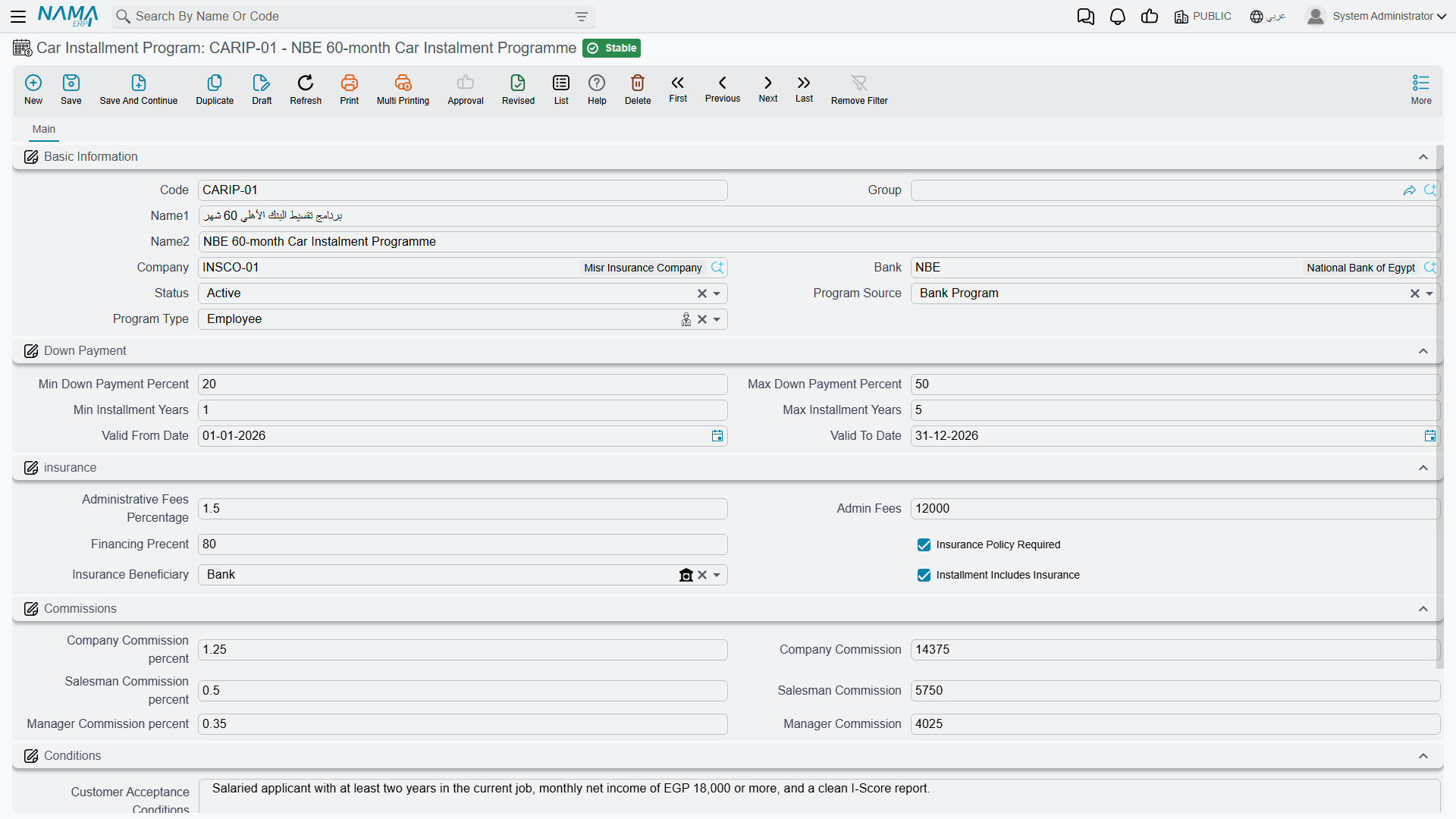Mark the record as Revised

click(518, 89)
